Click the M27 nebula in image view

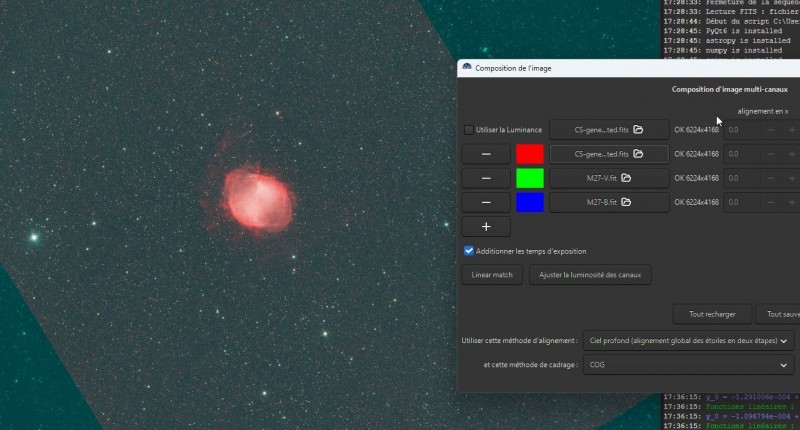click(258, 200)
